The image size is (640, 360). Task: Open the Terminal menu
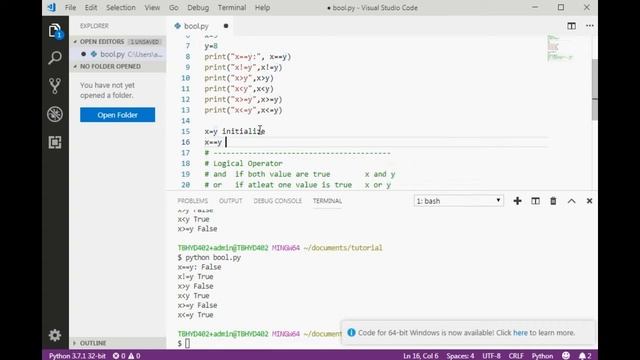click(232, 7)
